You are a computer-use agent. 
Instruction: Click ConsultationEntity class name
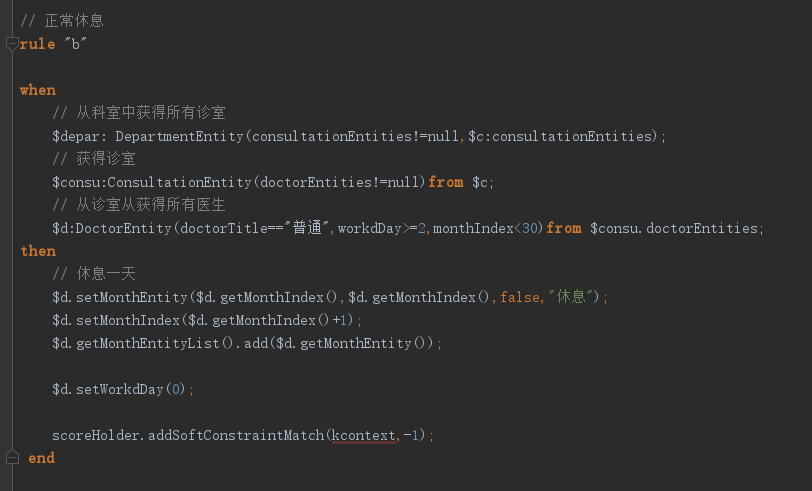[179, 182]
